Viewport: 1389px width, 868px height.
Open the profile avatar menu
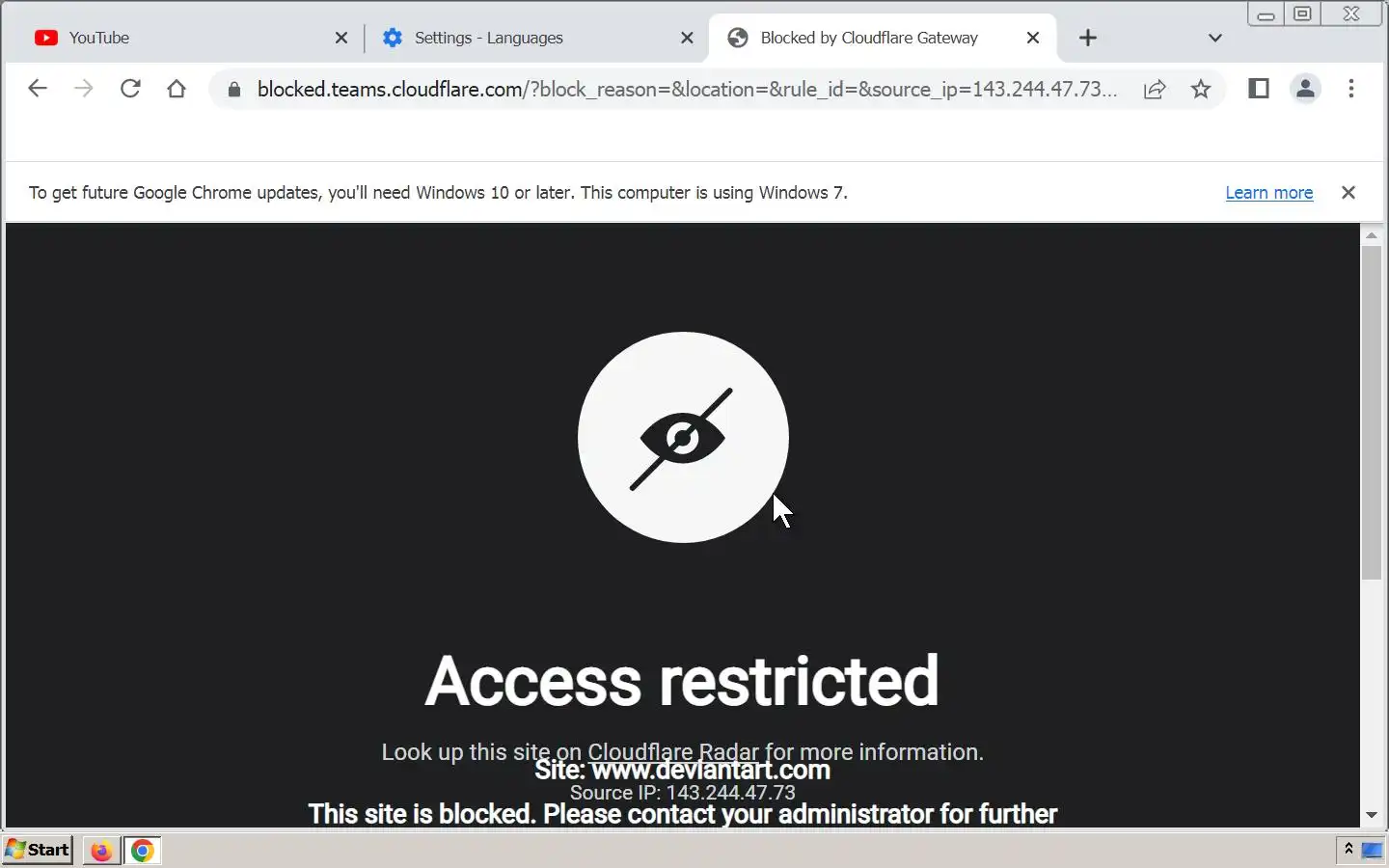[x=1305, y=89]
